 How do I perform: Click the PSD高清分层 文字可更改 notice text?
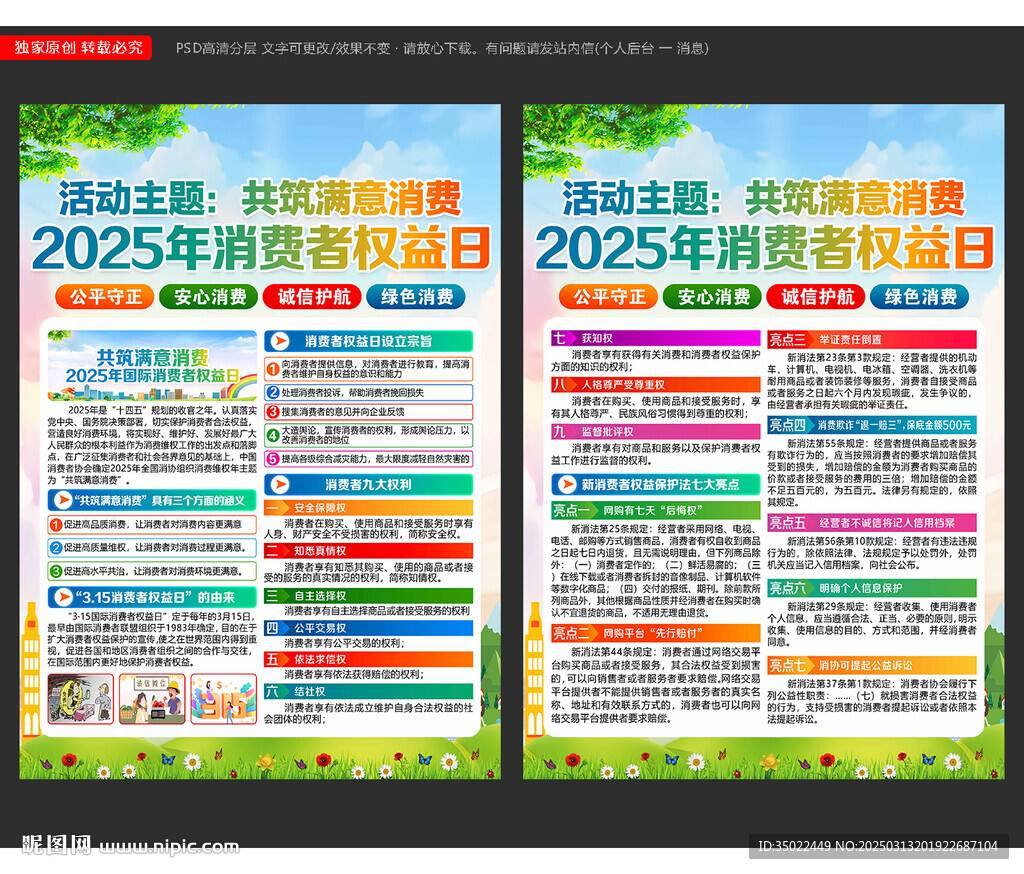coord(441,48)
